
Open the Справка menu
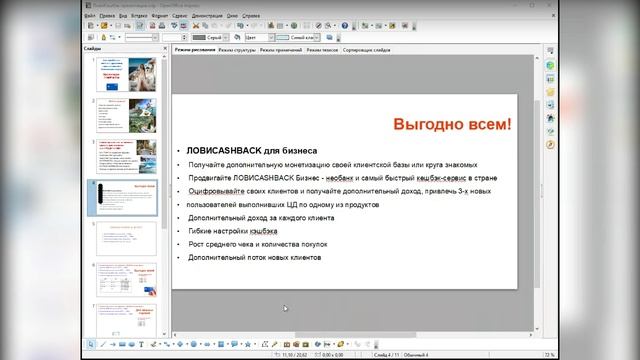(x=251, y=16)
